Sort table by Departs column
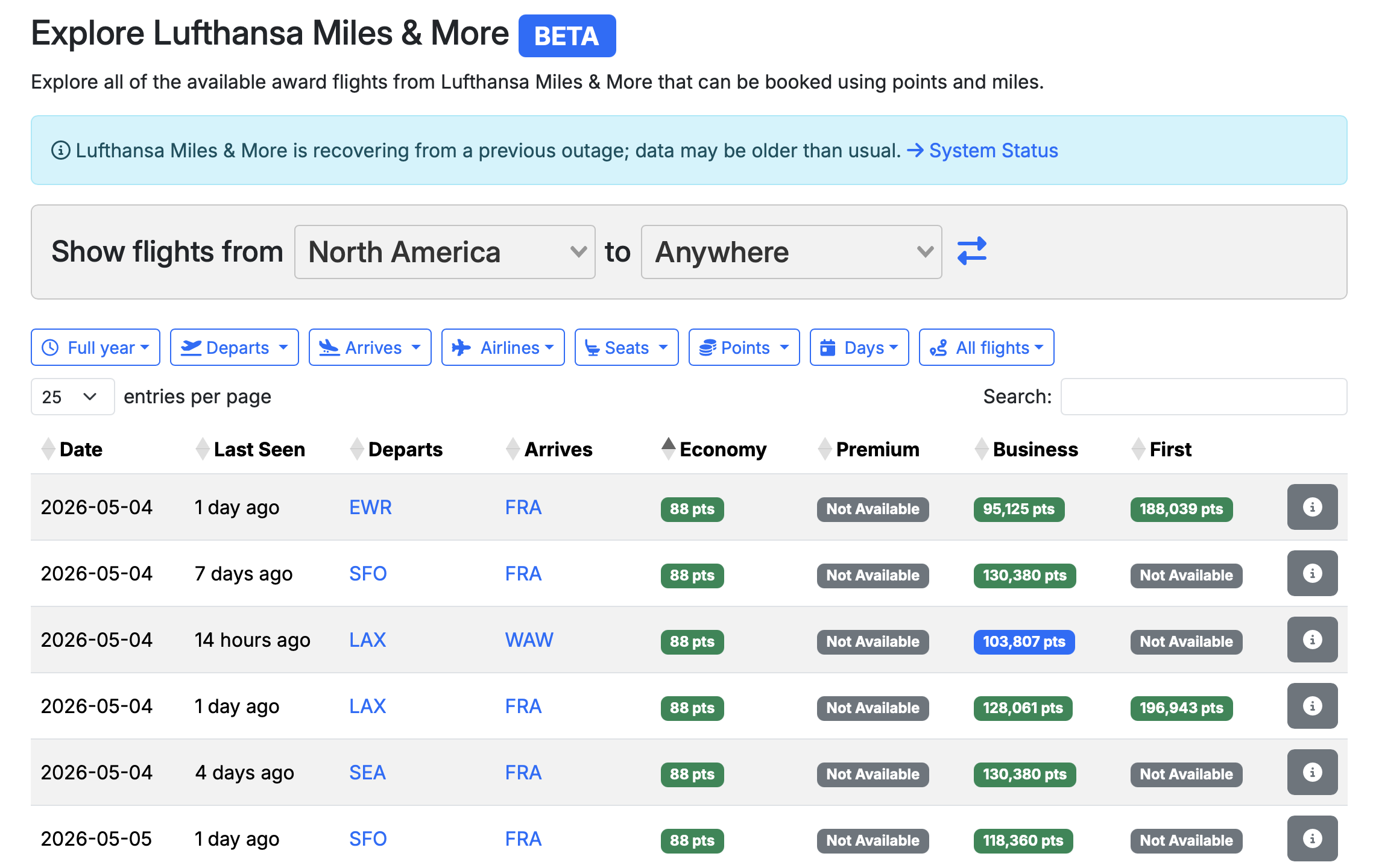Viewport: 1376px width, 868px height. click(x=396, y=449)
